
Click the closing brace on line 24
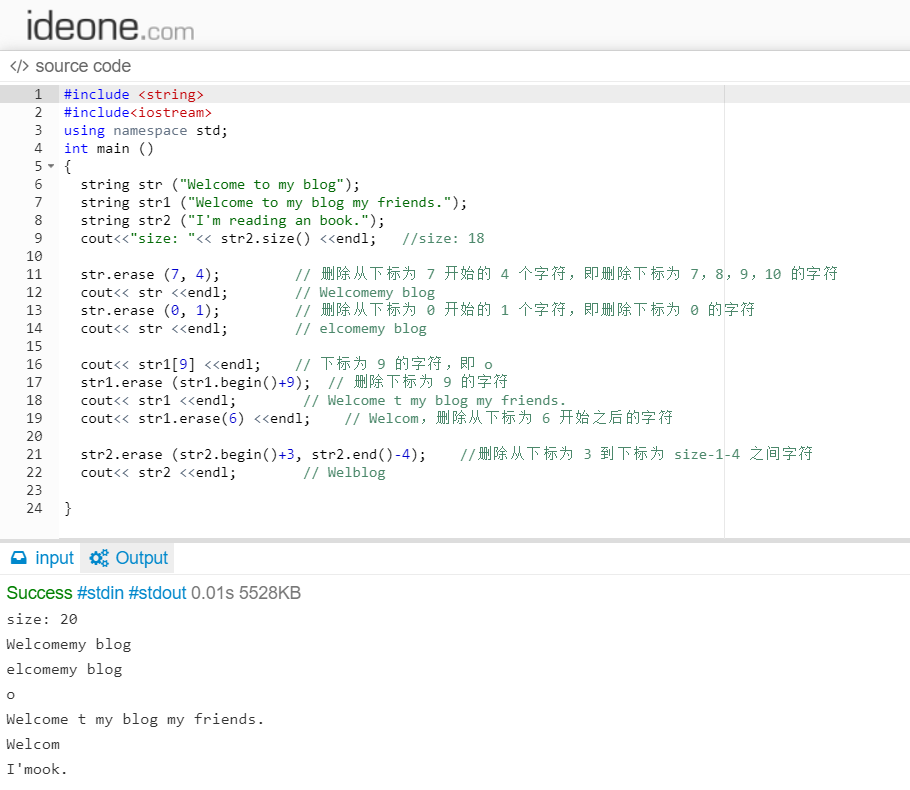[67, 508]
